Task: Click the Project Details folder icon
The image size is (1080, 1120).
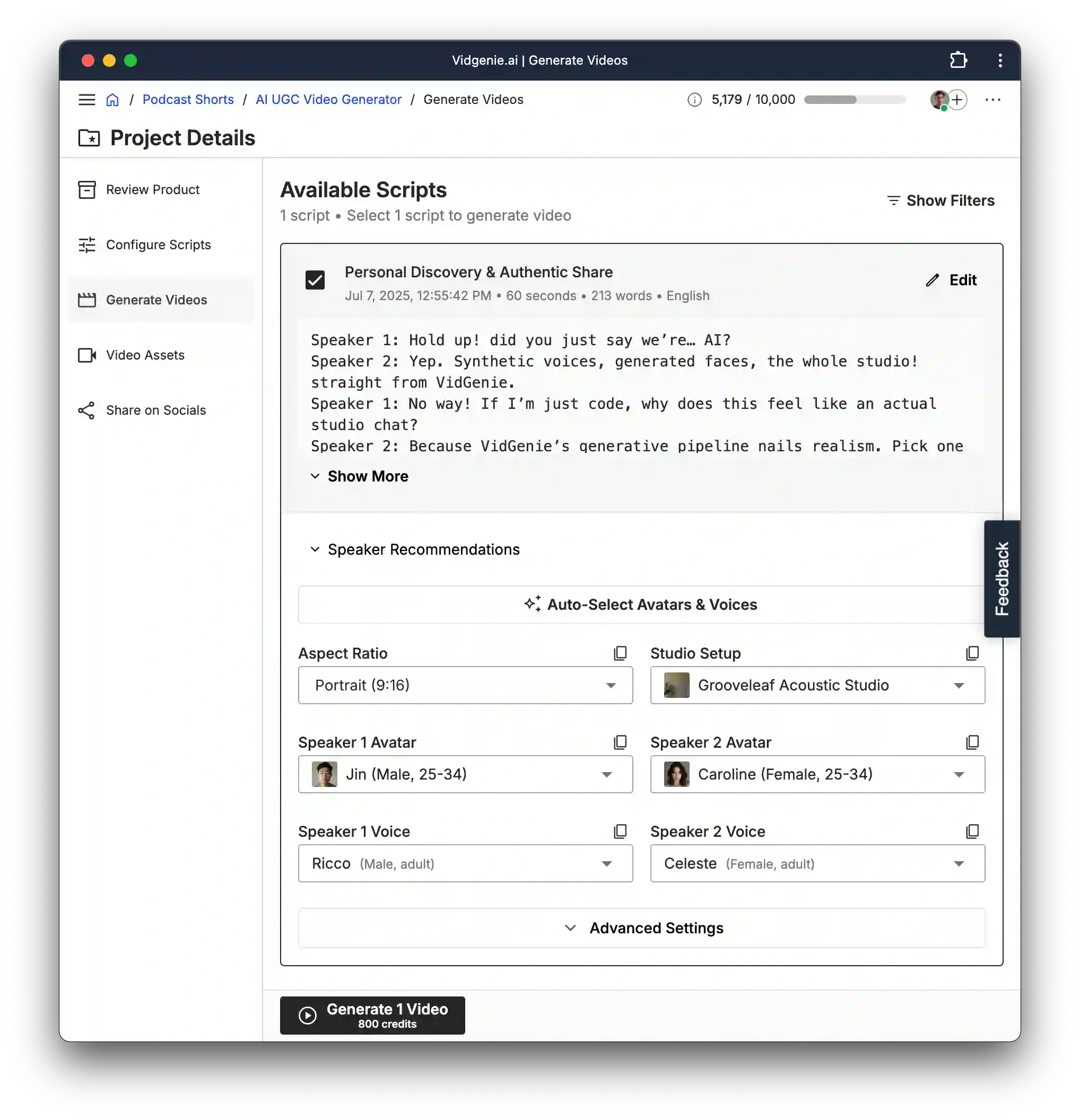Action: coord(89,138)
